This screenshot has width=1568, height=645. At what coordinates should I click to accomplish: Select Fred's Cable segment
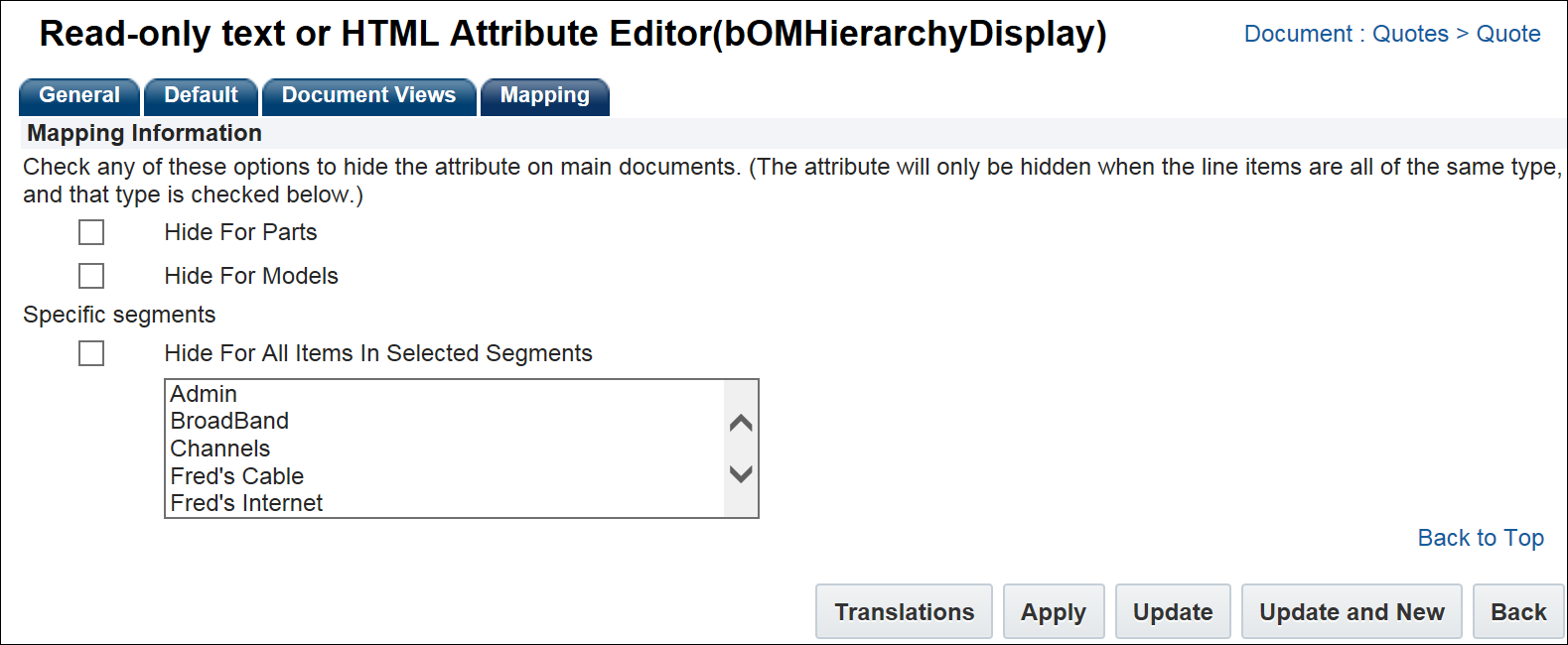[237, 476]
